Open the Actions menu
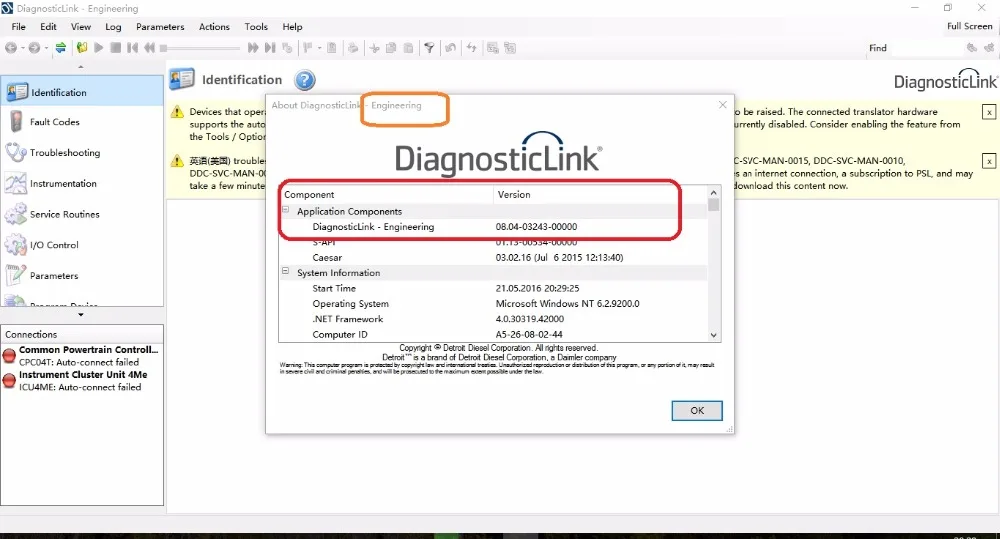 (x=214, y=27)
